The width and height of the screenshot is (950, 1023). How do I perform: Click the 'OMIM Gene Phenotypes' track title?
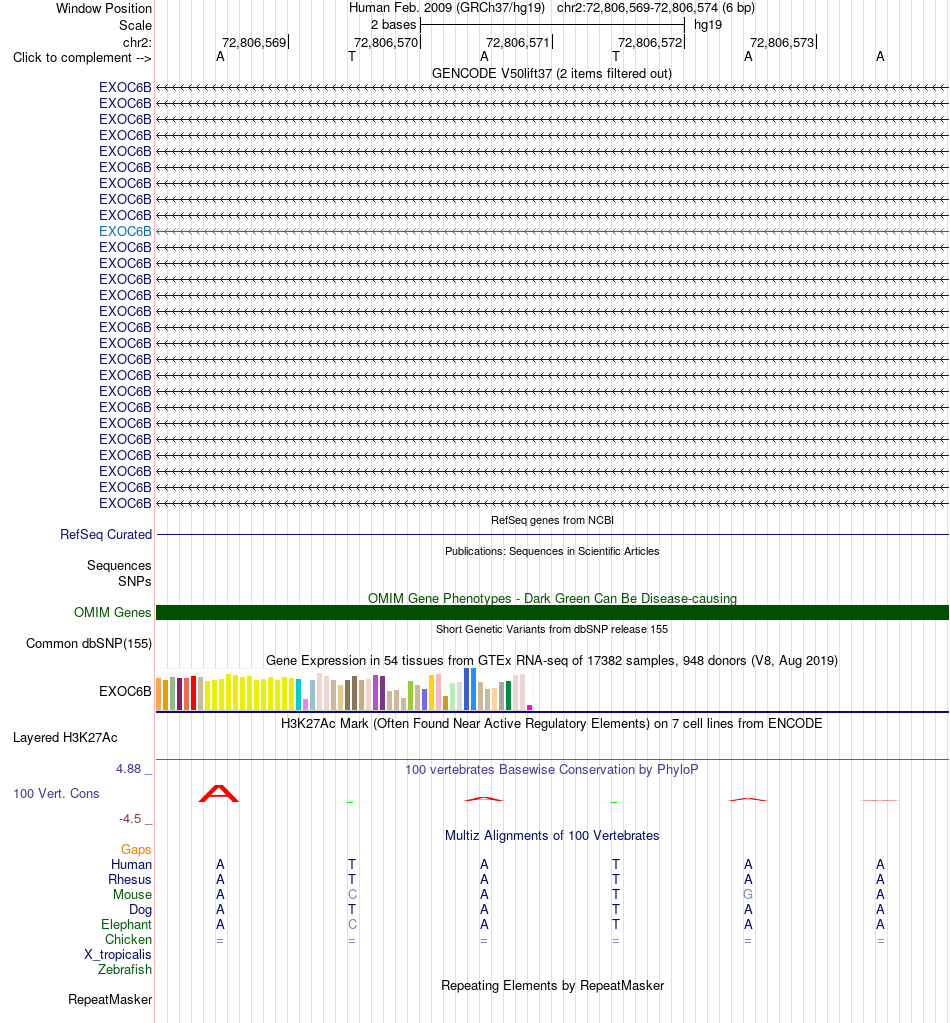coord(552,598)
